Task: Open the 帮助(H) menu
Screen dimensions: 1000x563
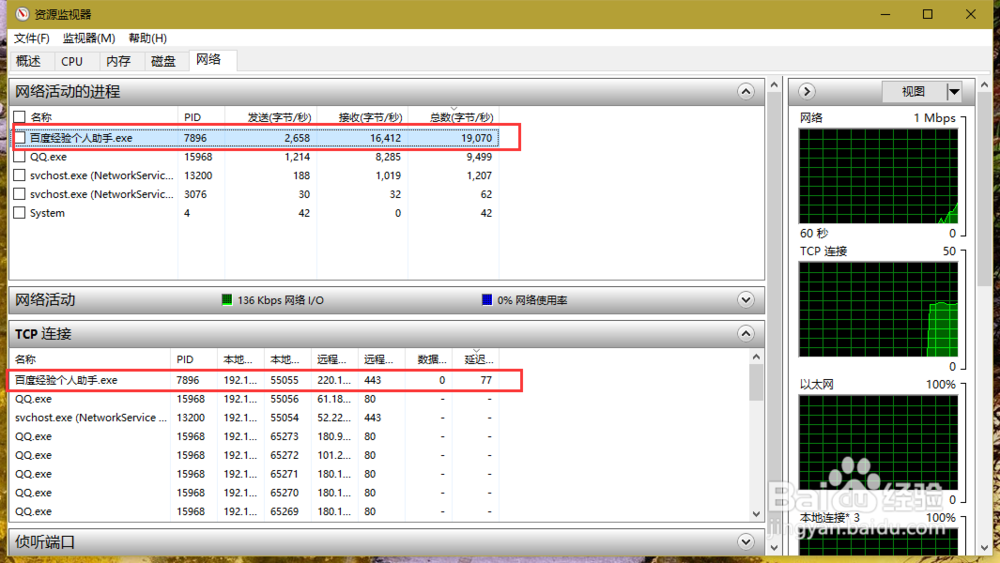Action: click(147, 38)
